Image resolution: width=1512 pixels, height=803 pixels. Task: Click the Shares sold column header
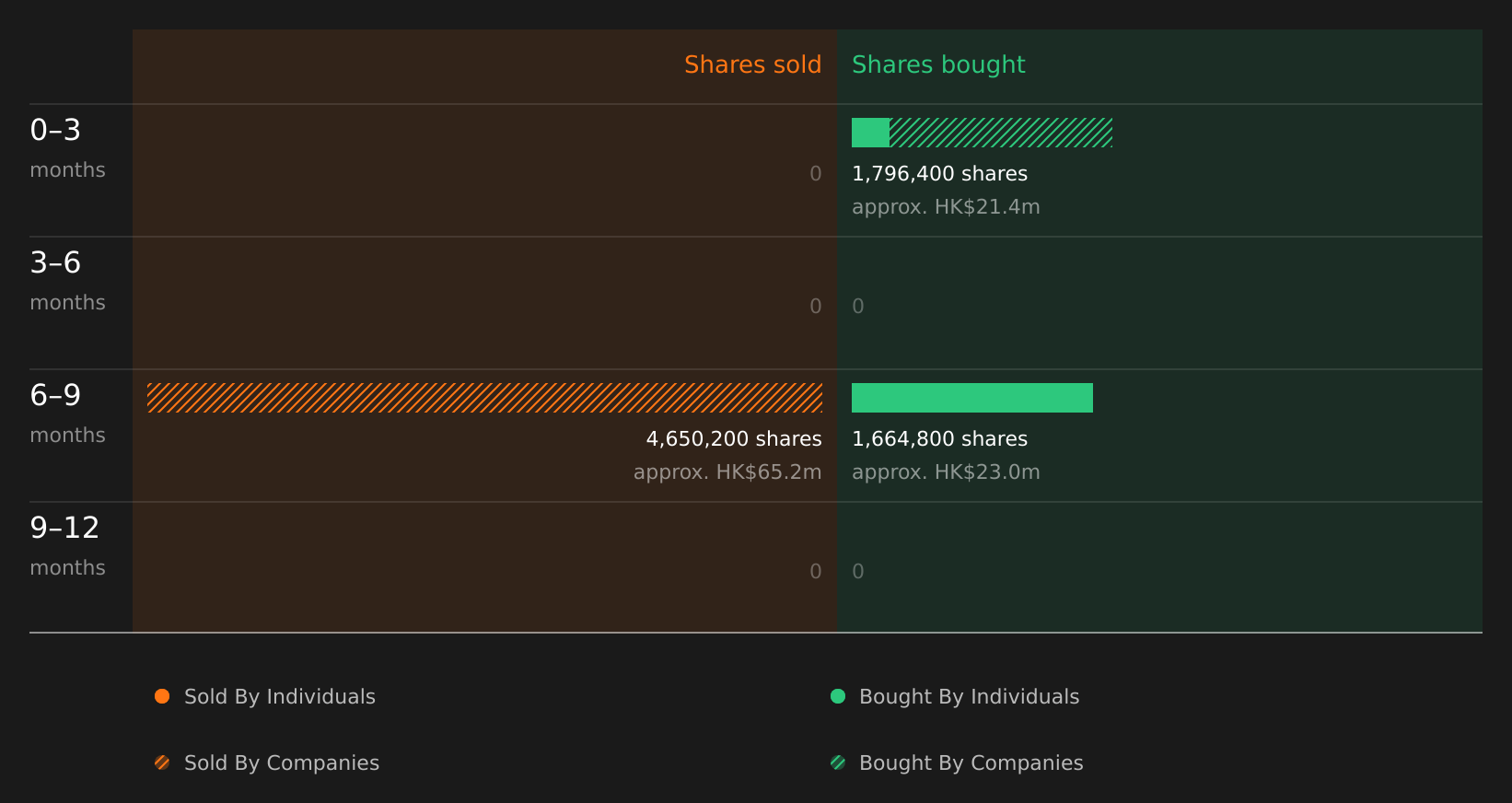tap(753, 64)
